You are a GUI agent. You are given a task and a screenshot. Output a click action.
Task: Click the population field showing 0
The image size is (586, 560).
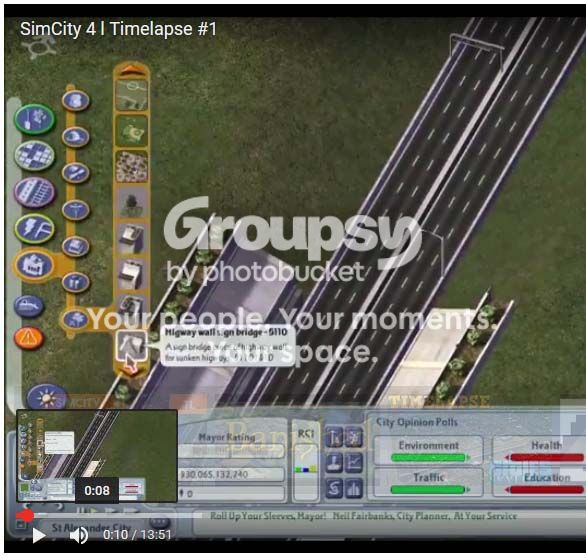tap(231, 494)
